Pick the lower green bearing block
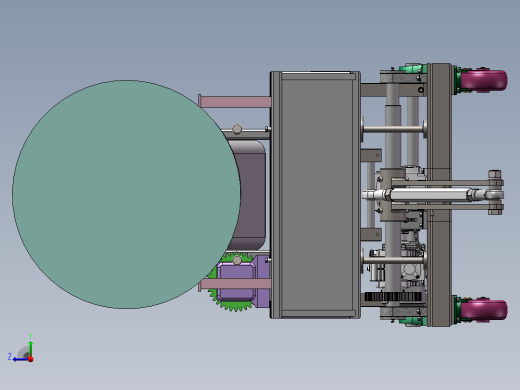Image resolution: width=520 pixels, height=390 pixels. click(x=413, y=321)
